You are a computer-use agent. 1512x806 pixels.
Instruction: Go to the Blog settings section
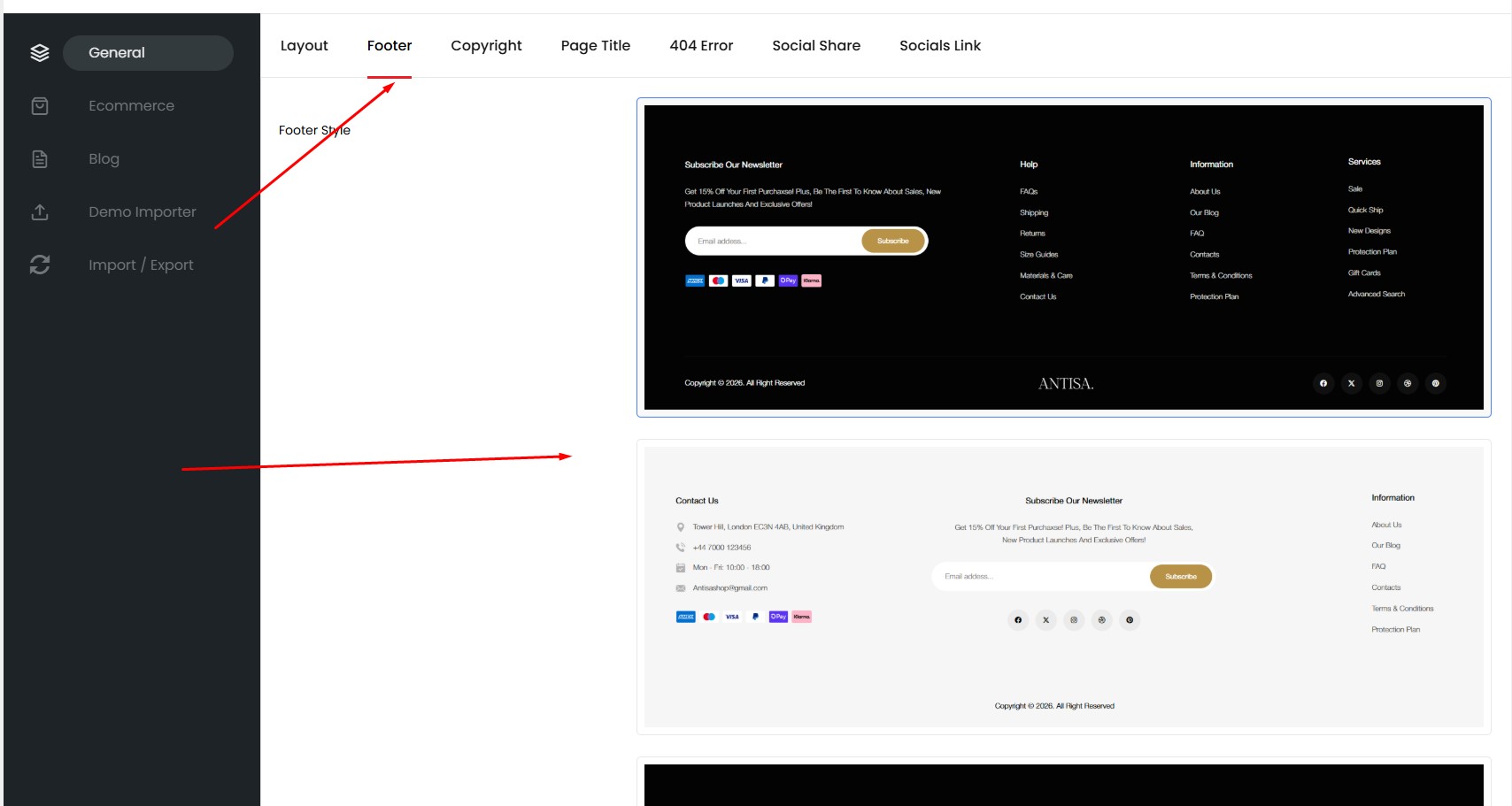click(x=104, y=159)
